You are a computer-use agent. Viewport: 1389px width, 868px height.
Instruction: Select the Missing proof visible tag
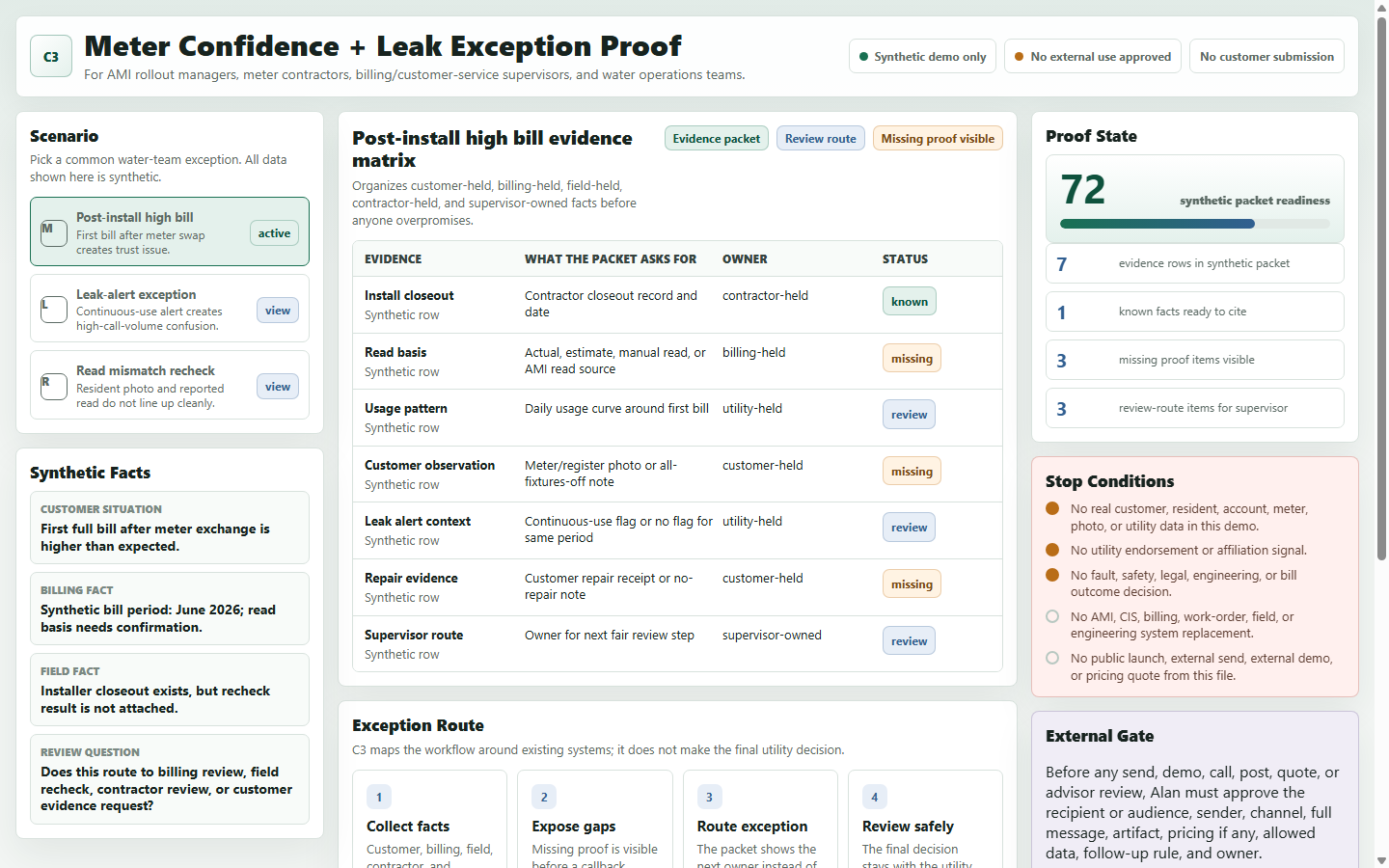[x=938, y=139]
